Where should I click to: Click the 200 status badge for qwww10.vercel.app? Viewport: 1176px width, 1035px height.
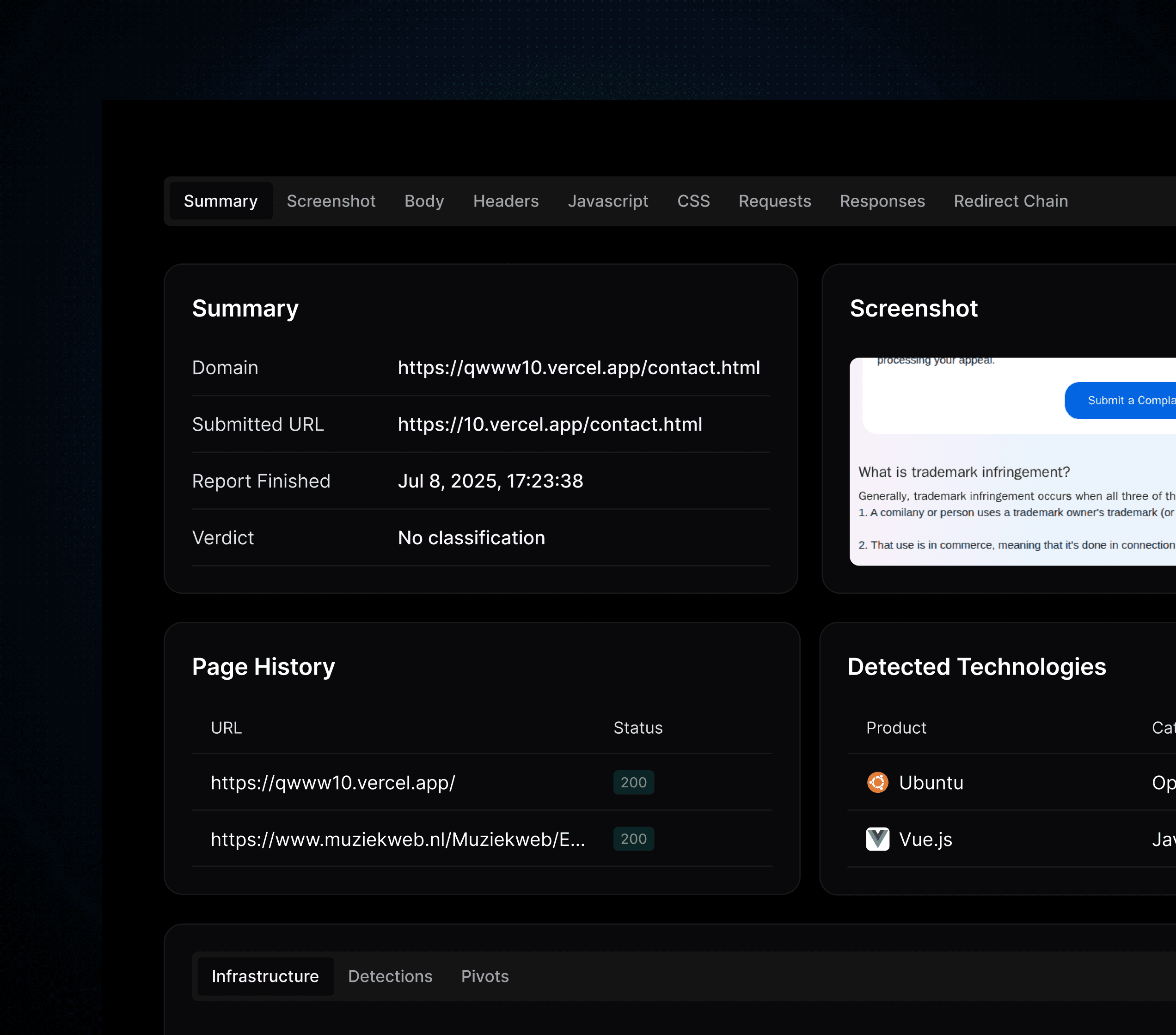click(633, 782)
